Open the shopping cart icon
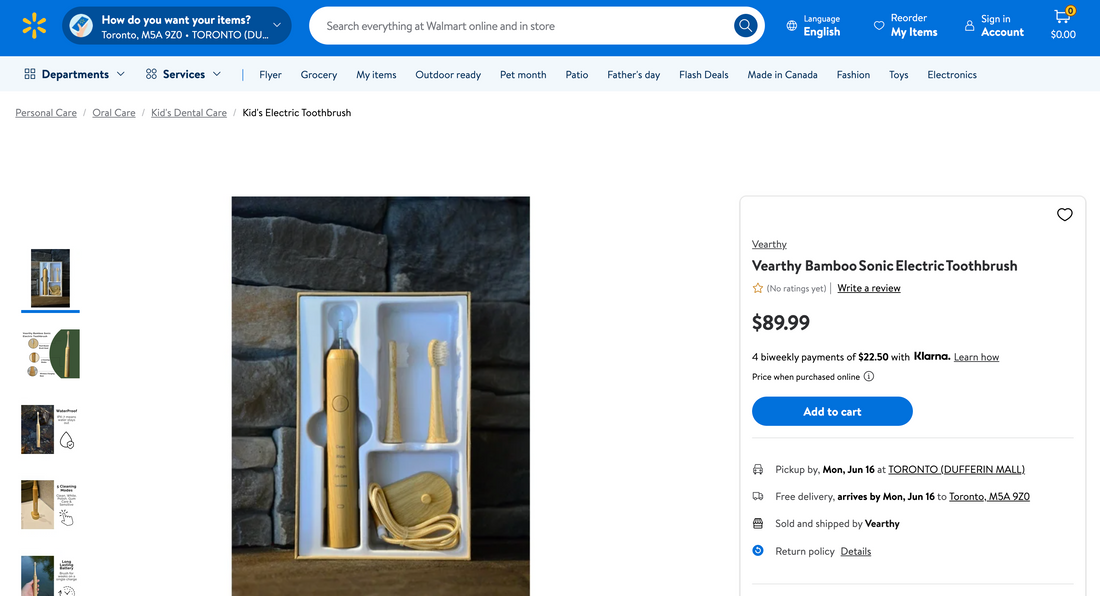Screen dimensions: 1100x596 tap(1062, 18)
